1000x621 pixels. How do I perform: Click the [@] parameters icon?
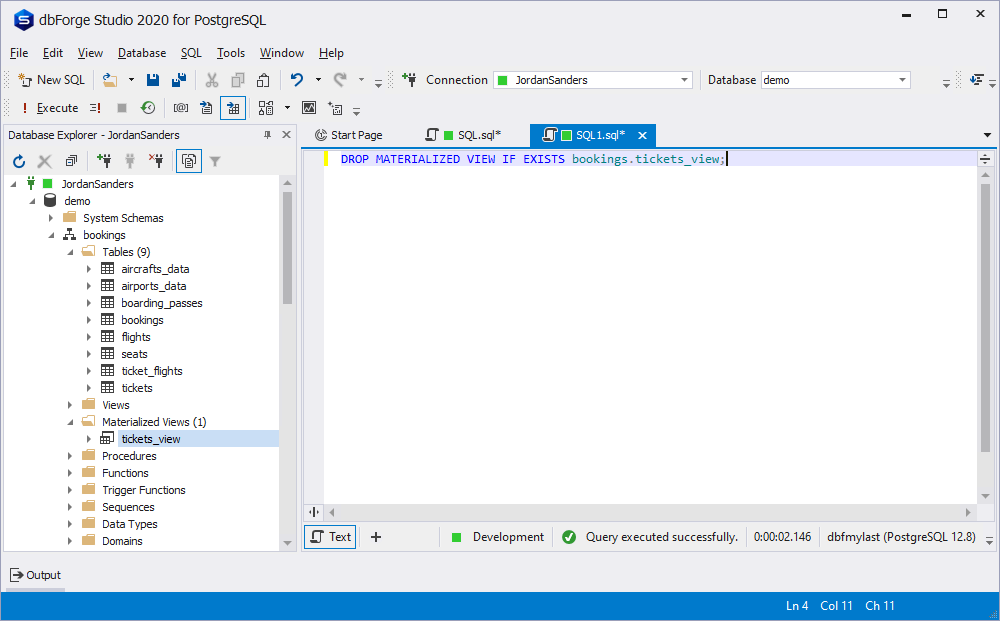pos(181,108)
